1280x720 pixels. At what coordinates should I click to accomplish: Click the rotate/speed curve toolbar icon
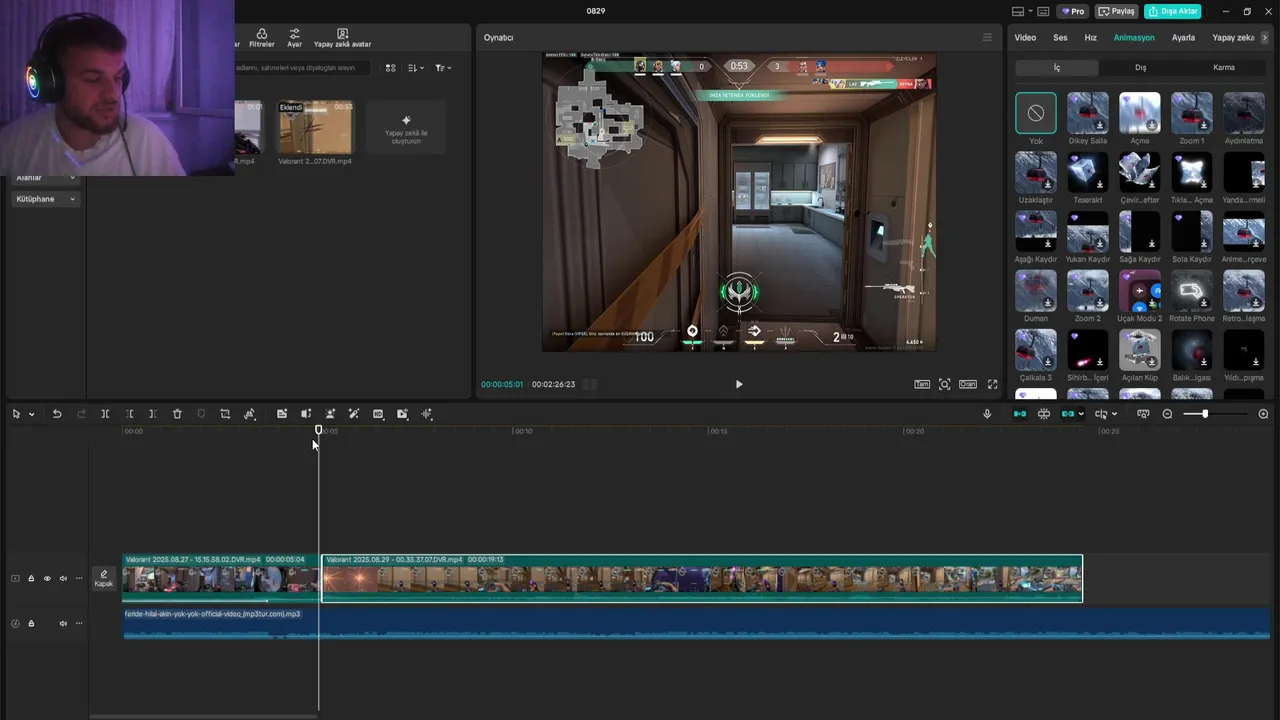coord(249,414)
